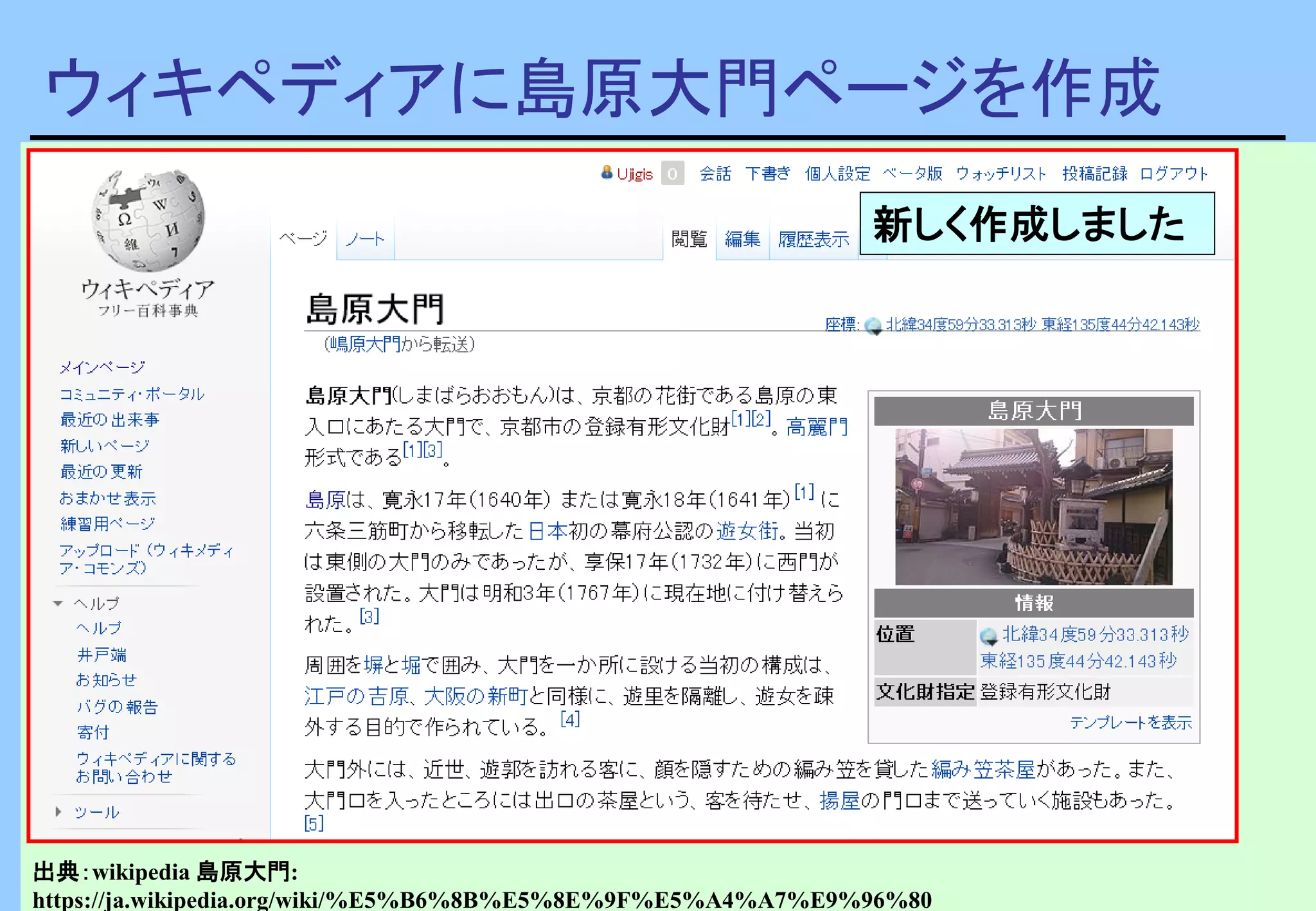Click the 島原大門 article heading

(375, 309)
